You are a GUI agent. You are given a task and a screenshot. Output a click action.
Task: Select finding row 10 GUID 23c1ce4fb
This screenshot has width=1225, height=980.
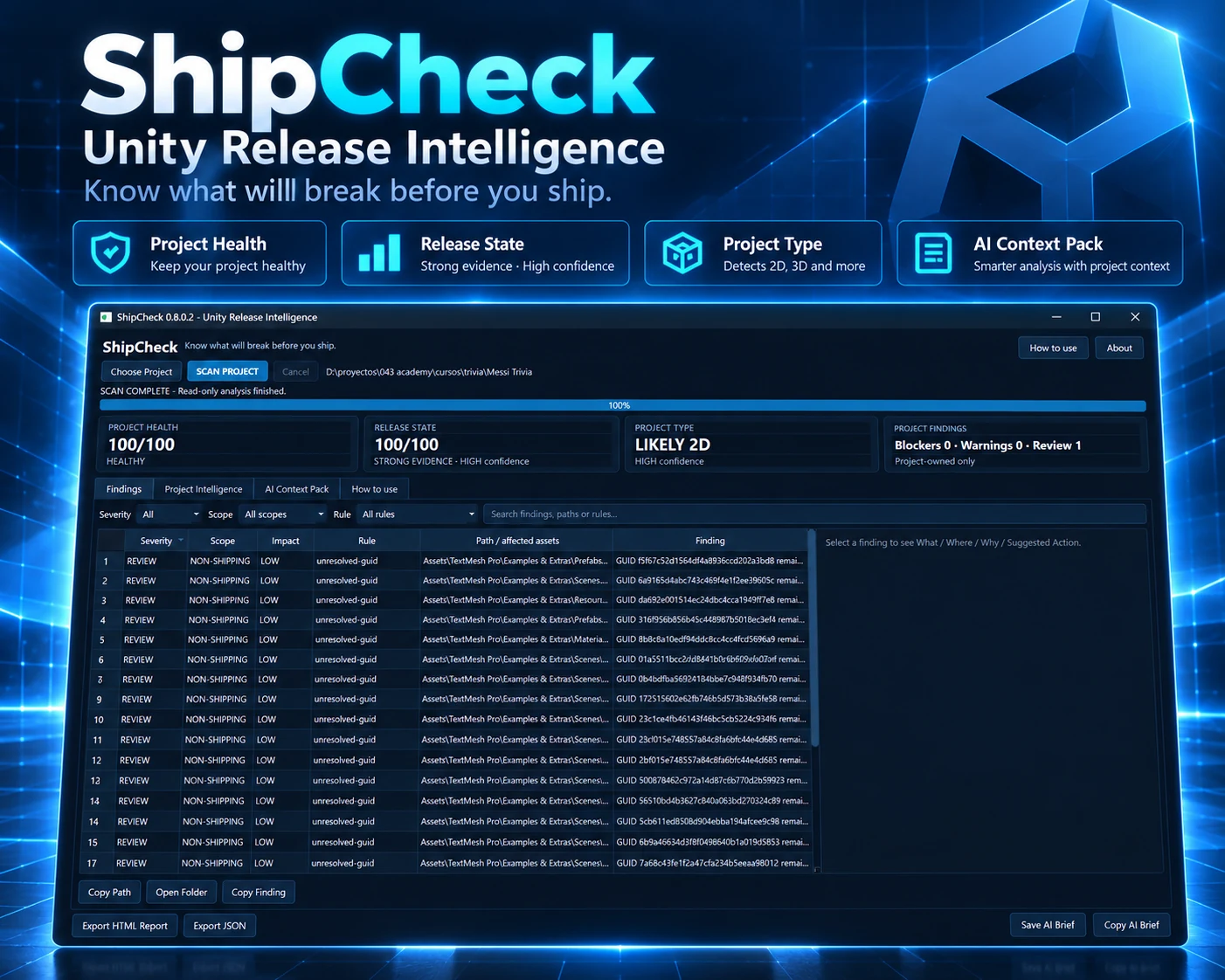[x=448, y=719]
